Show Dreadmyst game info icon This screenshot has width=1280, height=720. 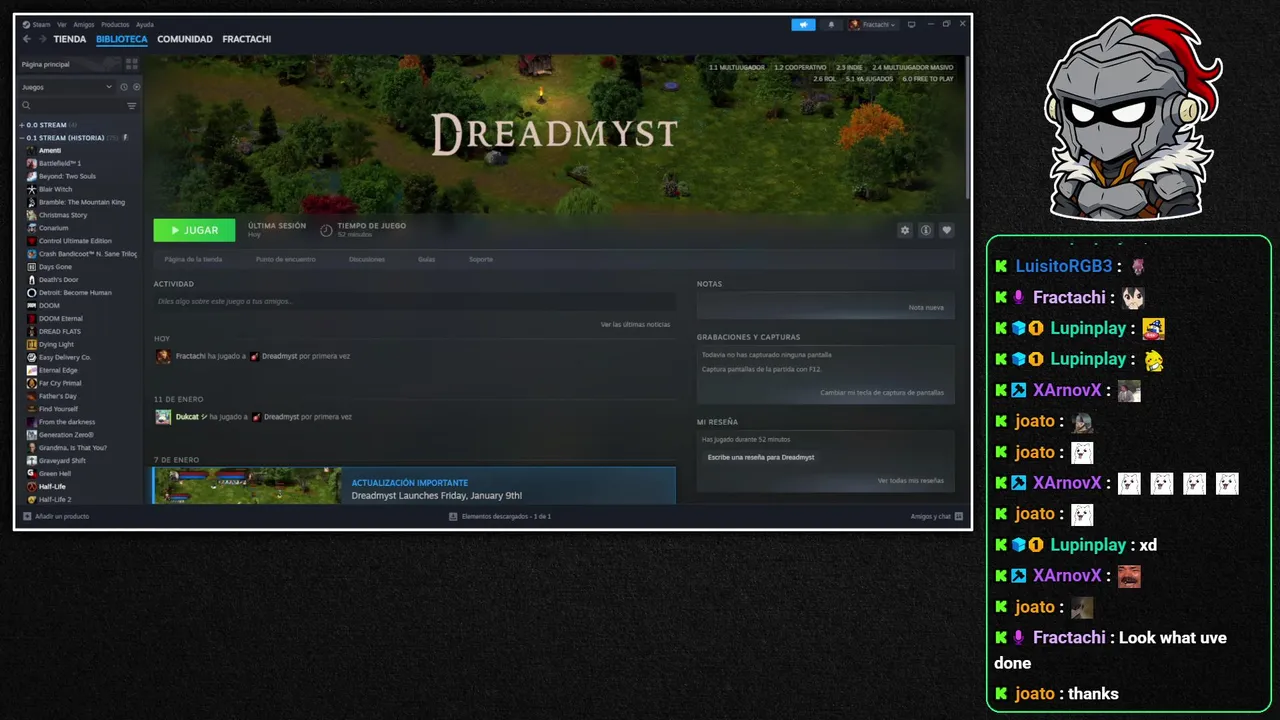coord(926,230)
